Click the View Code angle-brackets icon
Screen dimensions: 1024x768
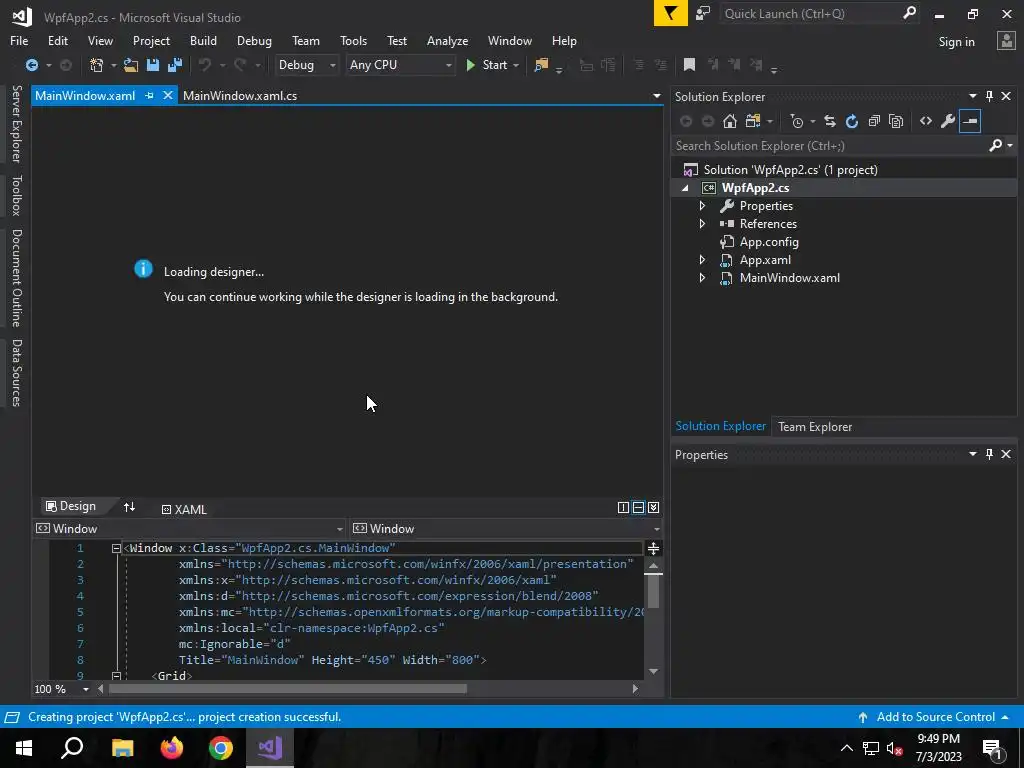(x=925, y=121)
